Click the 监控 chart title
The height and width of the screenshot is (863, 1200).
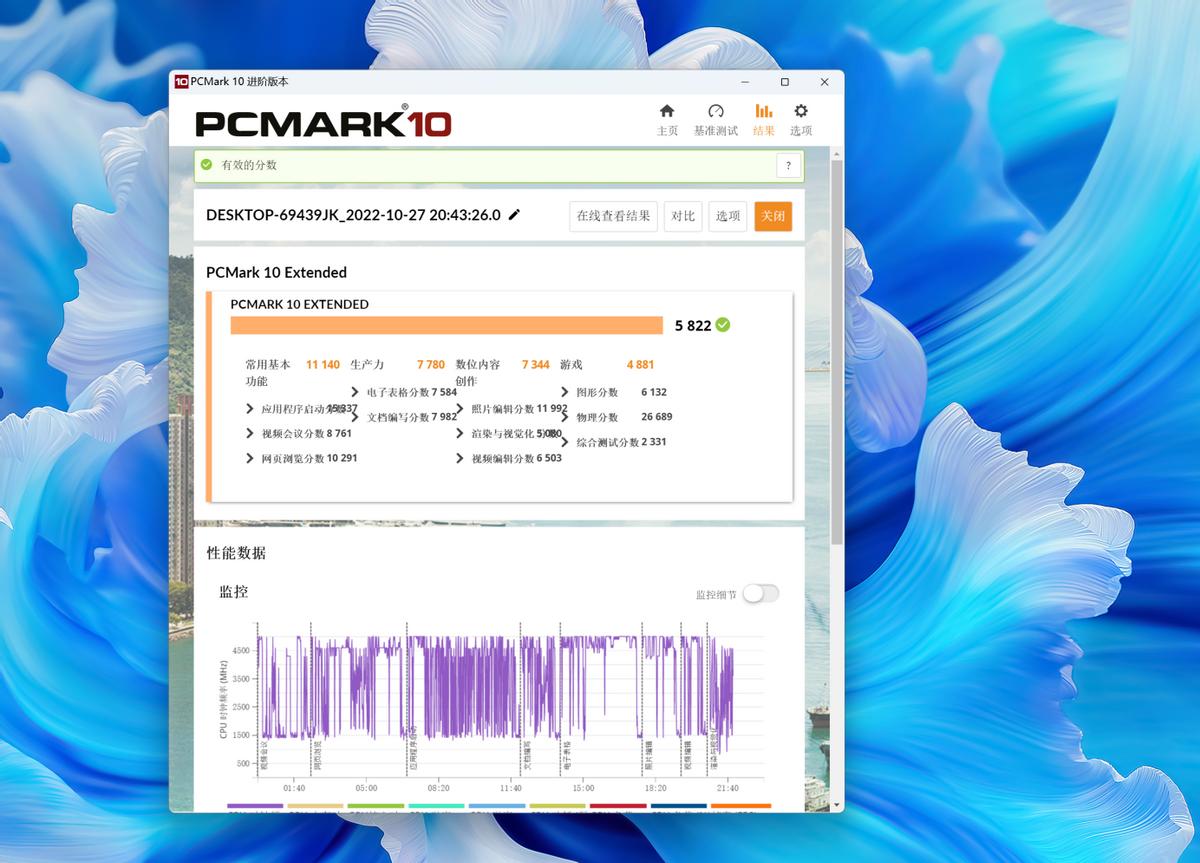[x=234, y=592]
